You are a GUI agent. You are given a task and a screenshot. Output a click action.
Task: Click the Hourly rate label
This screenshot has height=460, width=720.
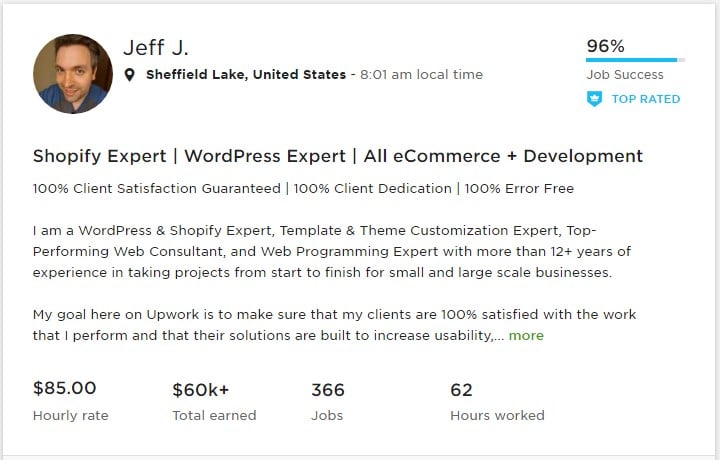coord(70,415)
